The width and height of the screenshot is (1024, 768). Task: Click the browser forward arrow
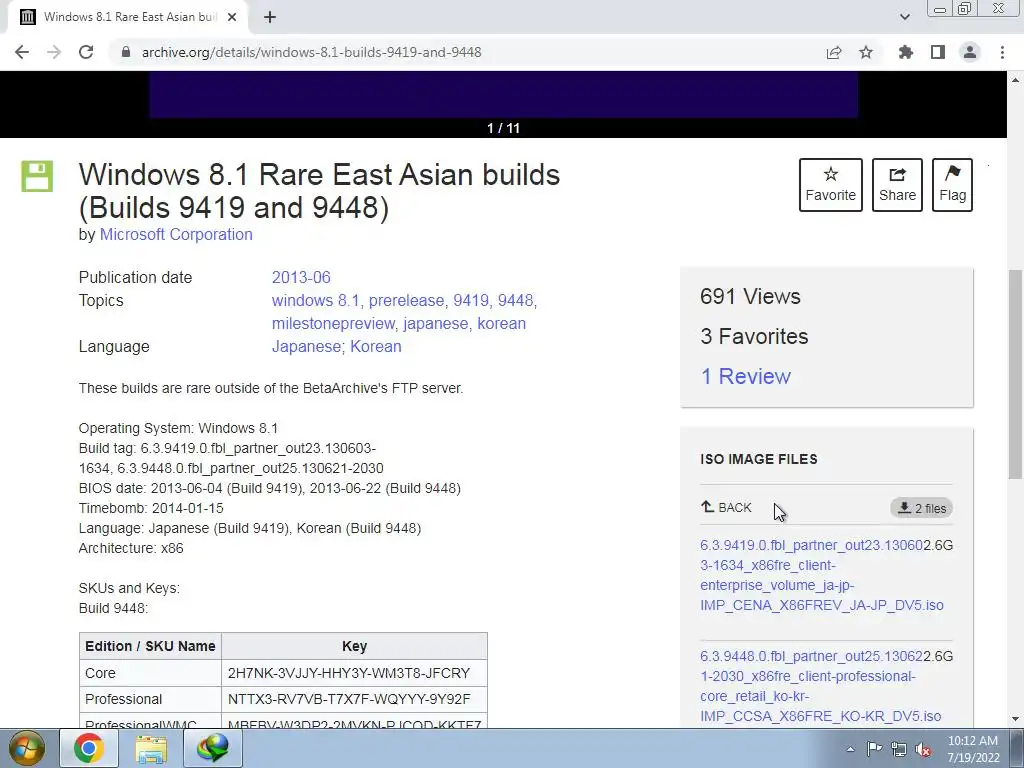[x=54, y=52]
